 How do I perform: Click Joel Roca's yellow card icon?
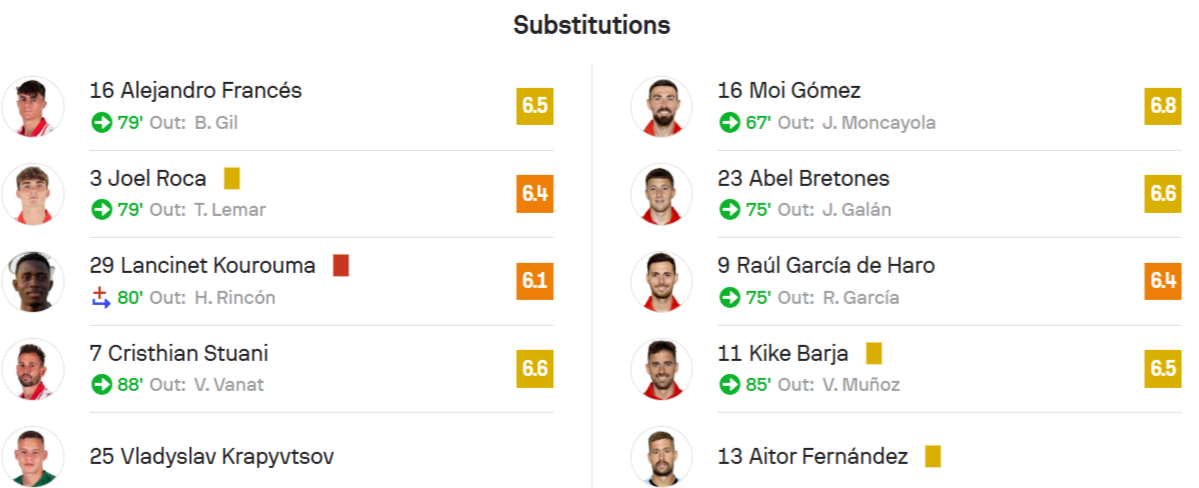pos(232,179)
